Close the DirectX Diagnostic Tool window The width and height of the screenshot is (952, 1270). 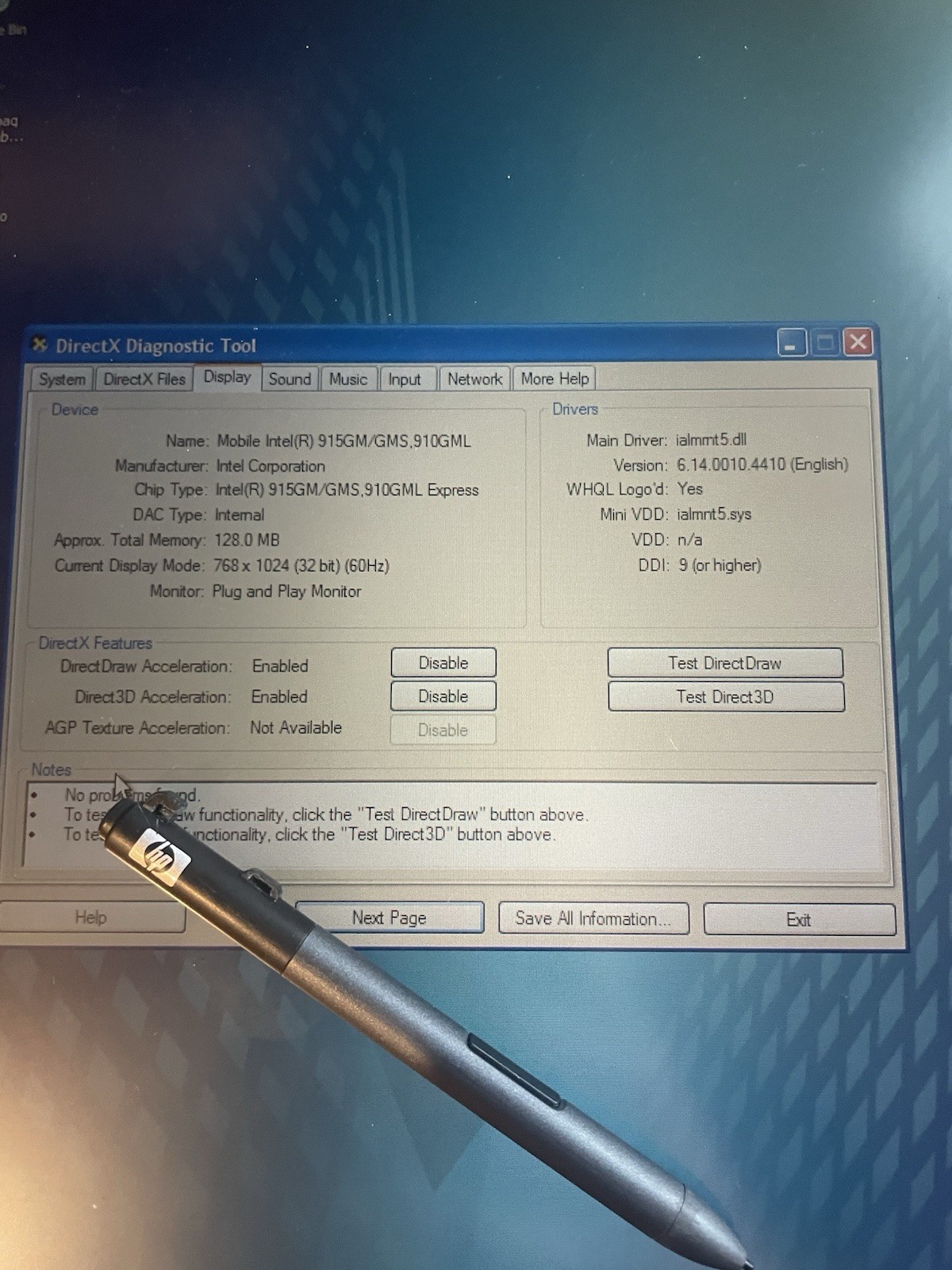pos(858,342)
